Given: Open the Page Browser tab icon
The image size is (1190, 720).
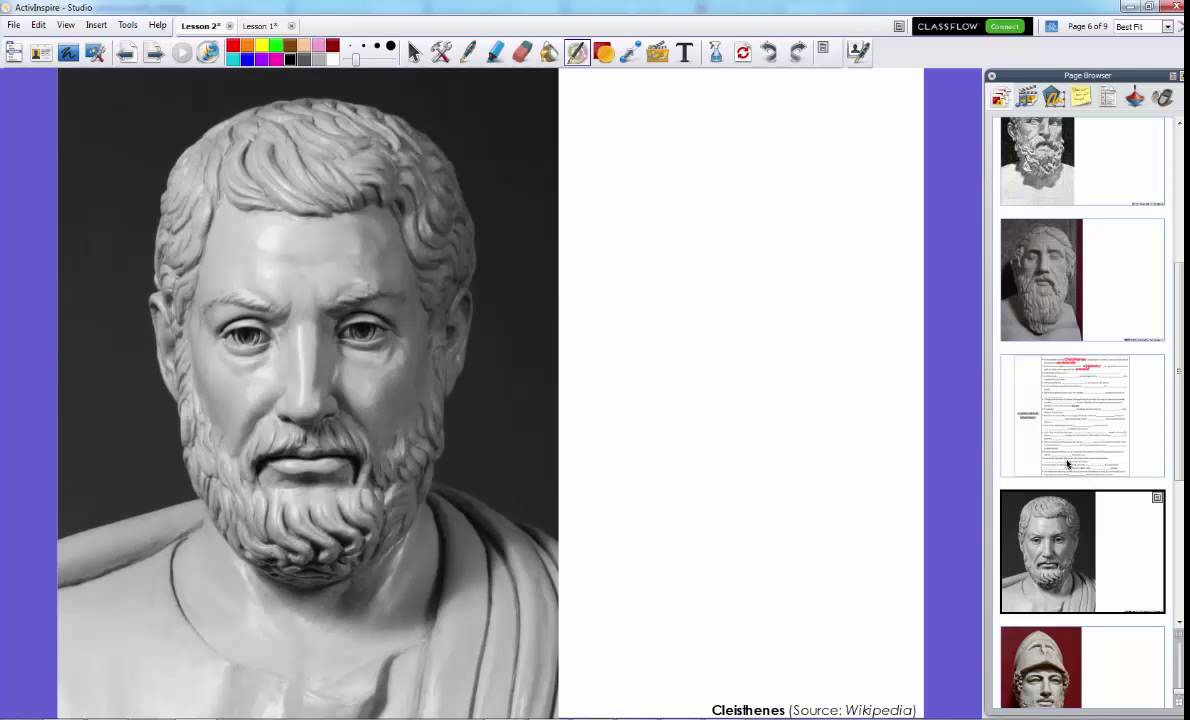Looking at the screenshot, I should click(x=1001, y=97).
